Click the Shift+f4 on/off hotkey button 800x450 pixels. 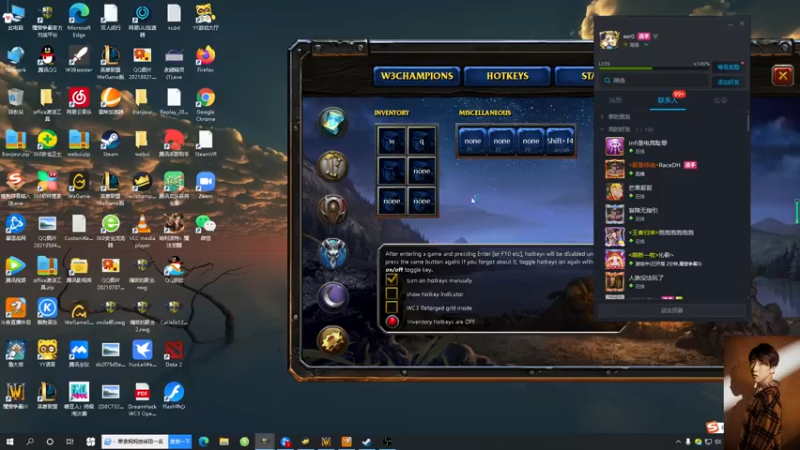coord(560,141)
